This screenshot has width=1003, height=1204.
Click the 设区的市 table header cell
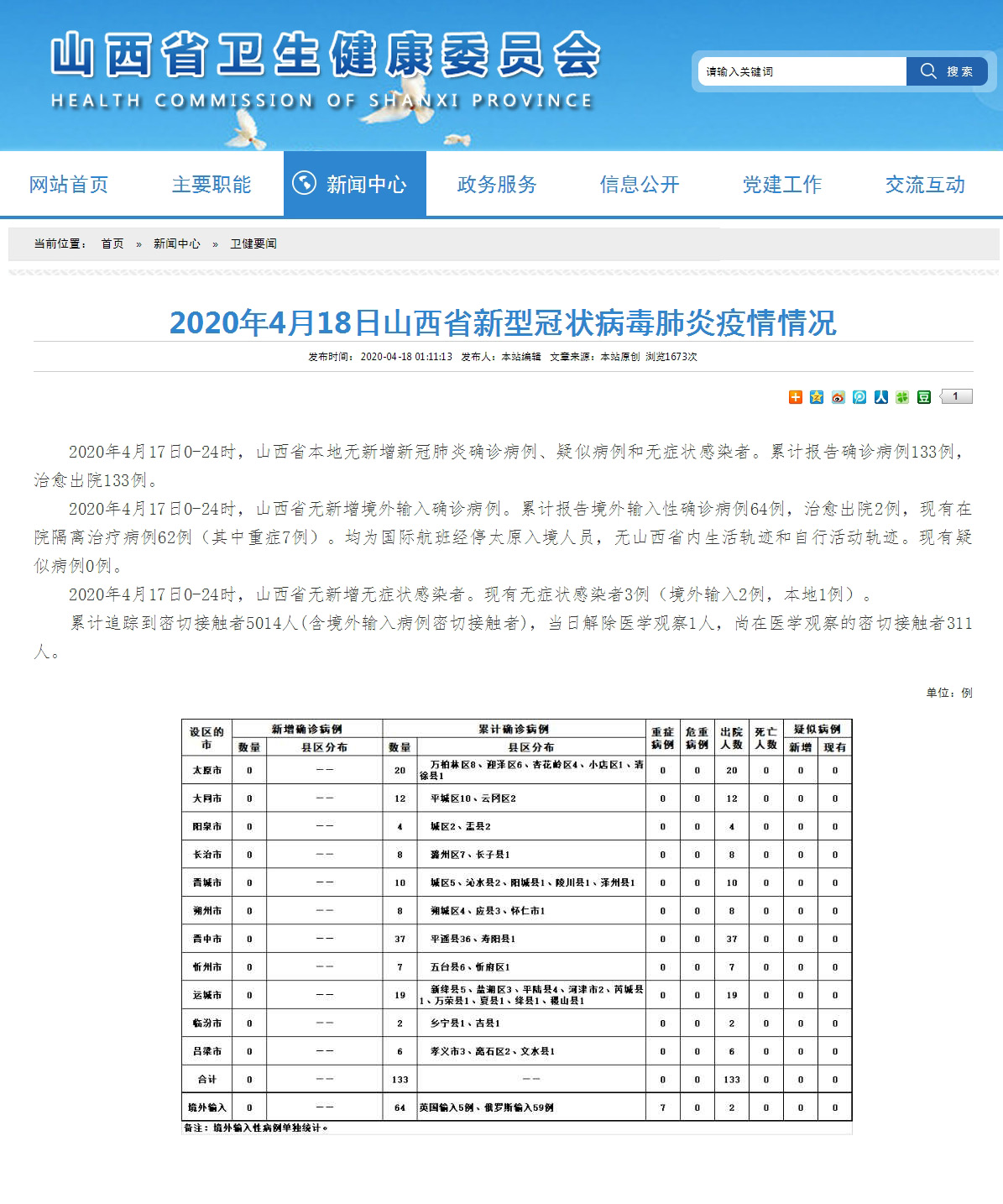(207, 738)
